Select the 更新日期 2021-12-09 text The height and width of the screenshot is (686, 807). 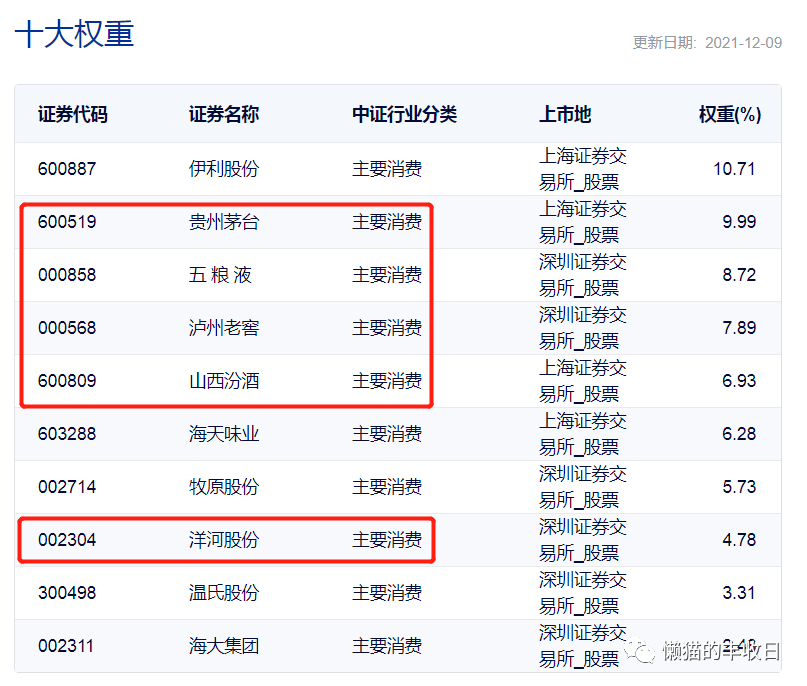[707, 43]
